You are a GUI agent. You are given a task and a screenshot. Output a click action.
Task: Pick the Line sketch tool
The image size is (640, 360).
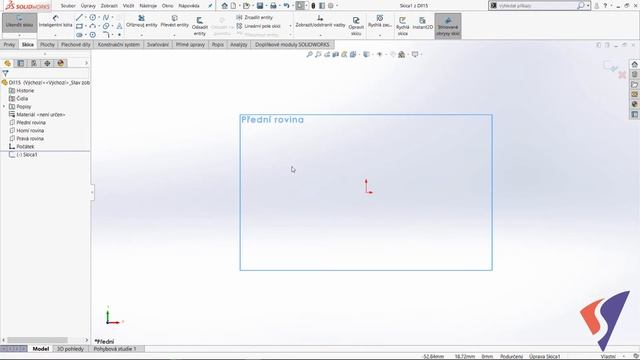[x=80, y=17]
